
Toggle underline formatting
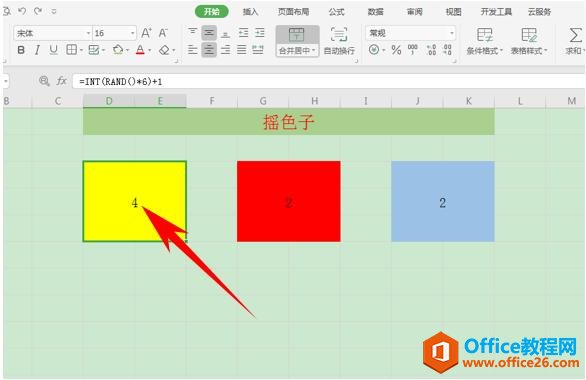[53, 50]
